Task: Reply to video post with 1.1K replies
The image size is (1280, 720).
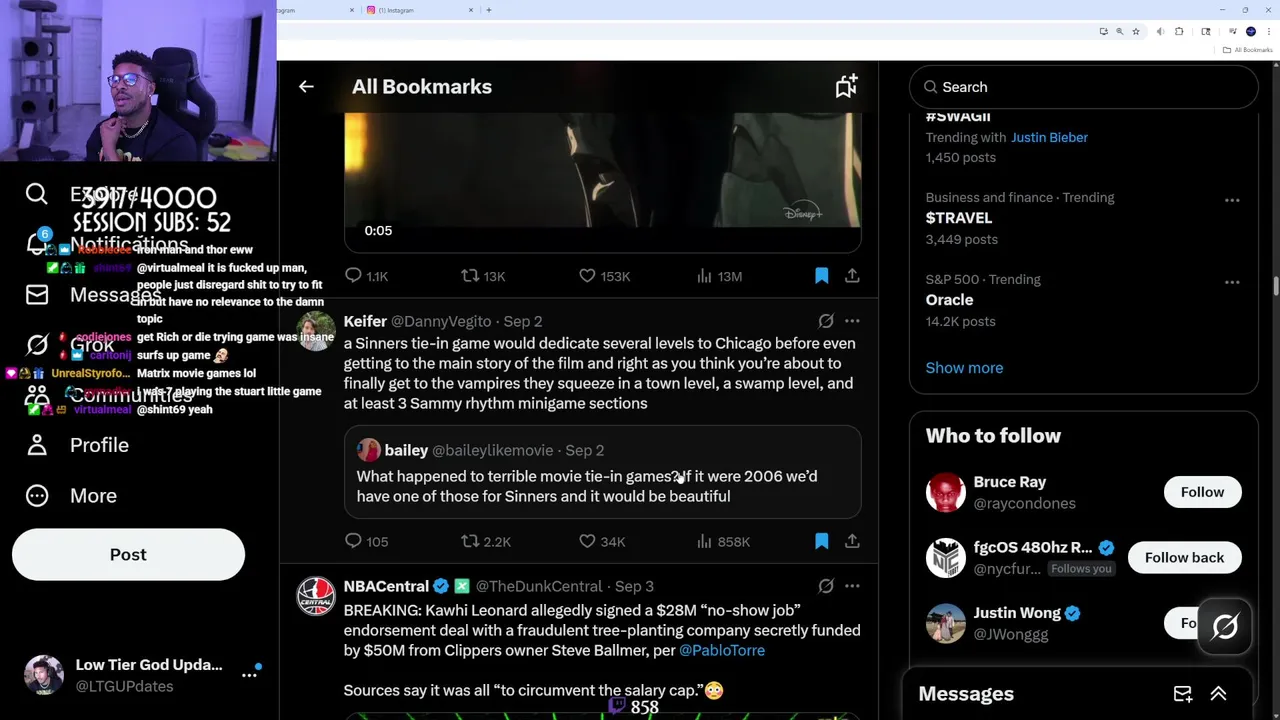Action: [366, 276]
